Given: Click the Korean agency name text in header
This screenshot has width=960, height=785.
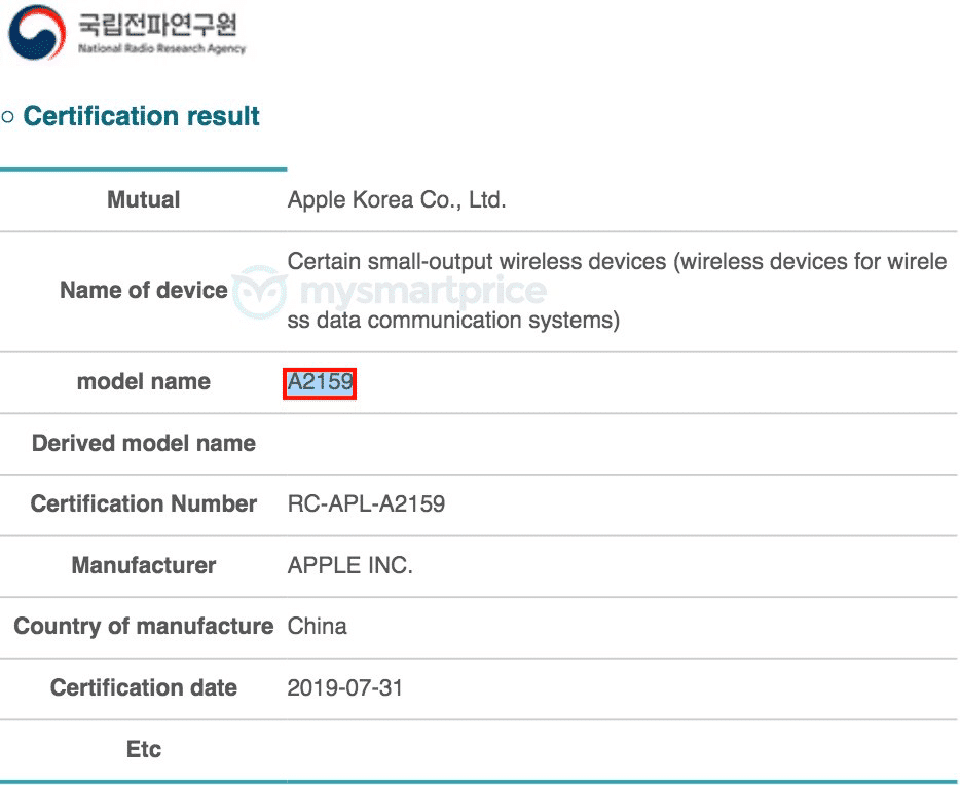Looking at the screenshot, I should coord(157,24).
